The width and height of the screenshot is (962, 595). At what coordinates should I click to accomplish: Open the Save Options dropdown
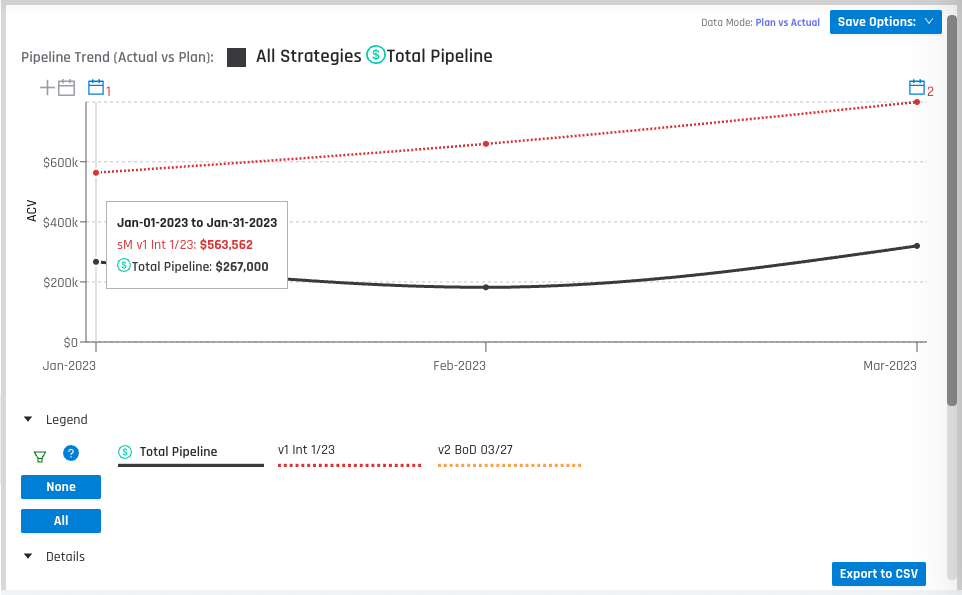pos(885,22)
